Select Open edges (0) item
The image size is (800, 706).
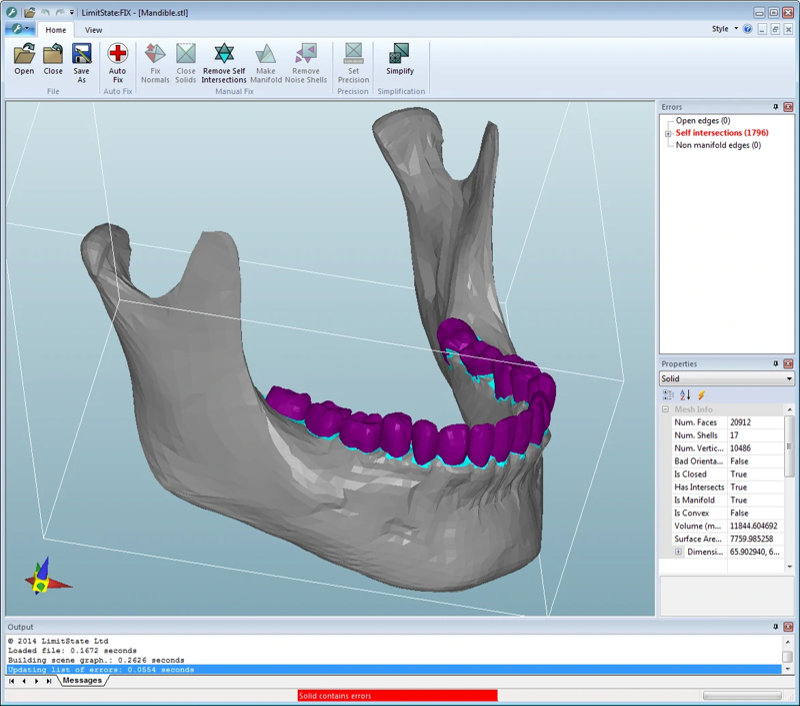point(703,120)
